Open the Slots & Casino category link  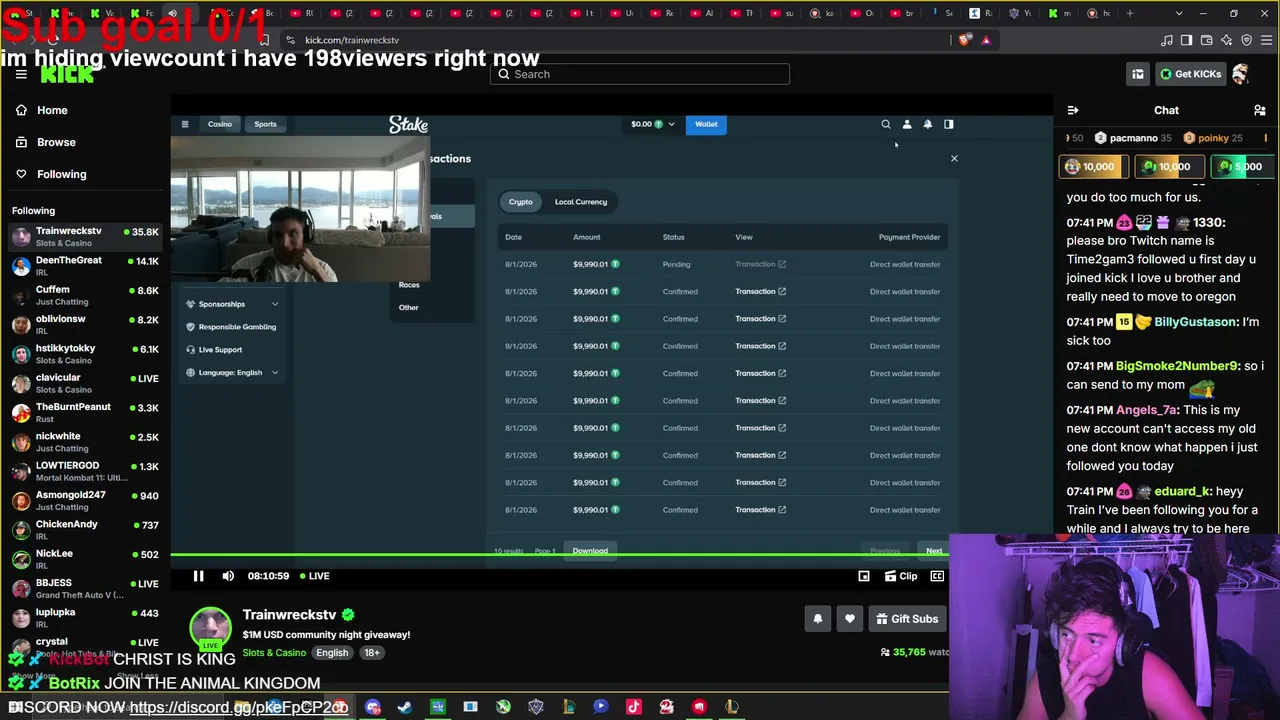pos(274,653)
